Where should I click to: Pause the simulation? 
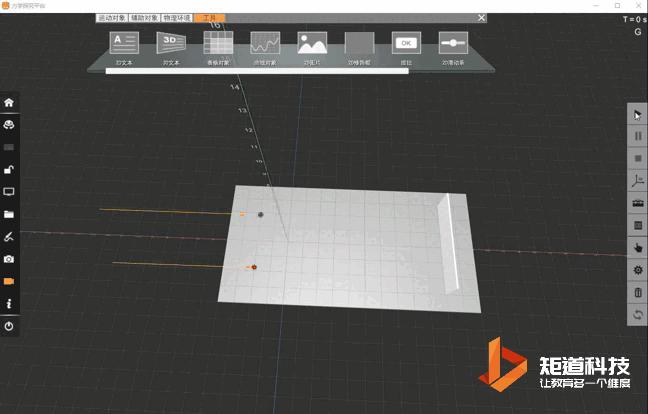pyautogui.click(x=637, y=136)
